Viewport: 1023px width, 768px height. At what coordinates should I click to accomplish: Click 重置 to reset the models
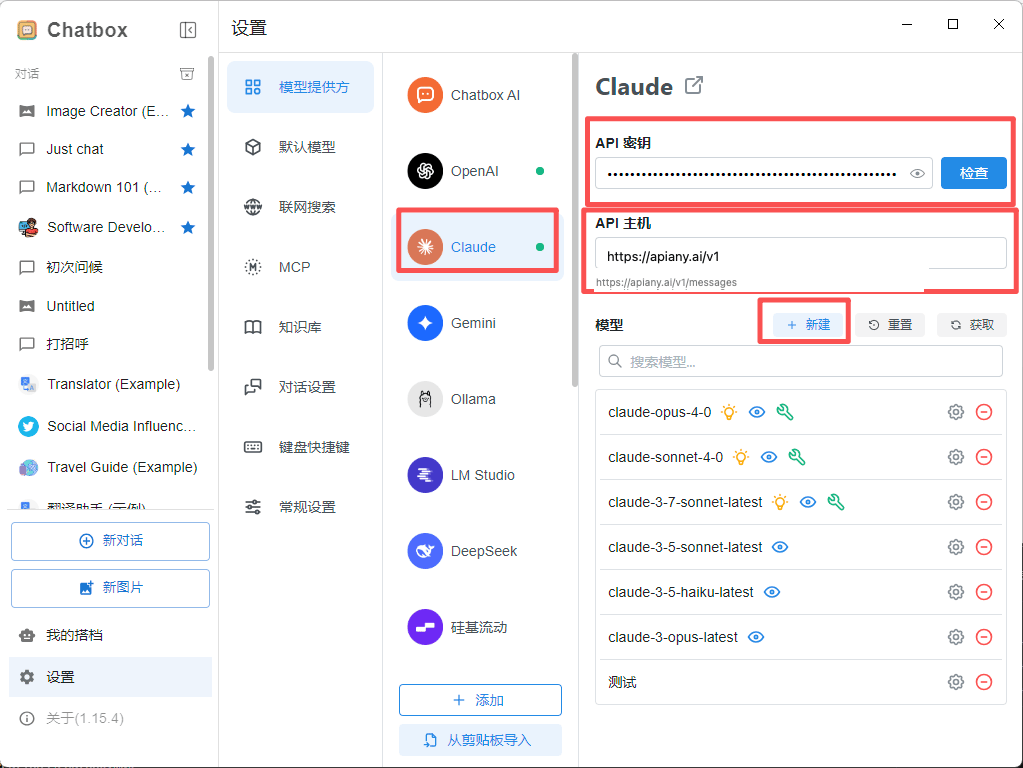(890, 325)
